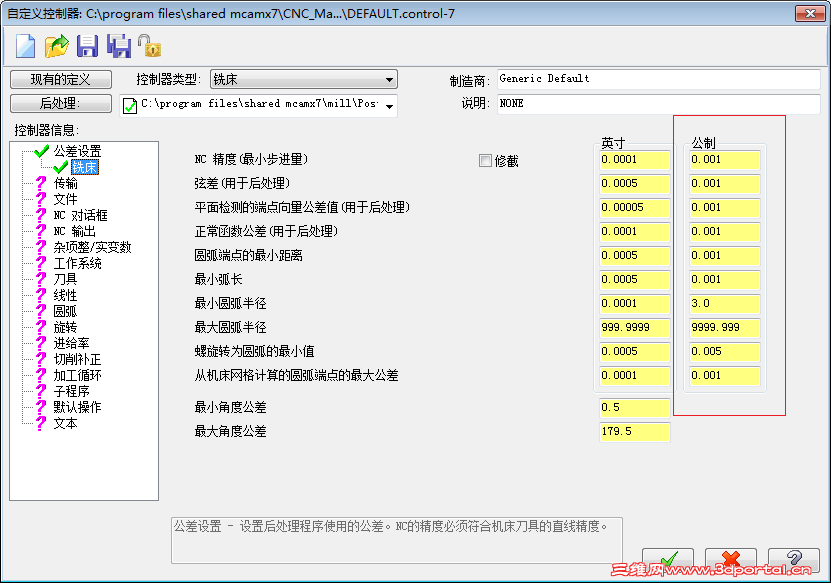
Task: Select 铣床 tree item under 公差设置
Action: [x=85, y=167]
